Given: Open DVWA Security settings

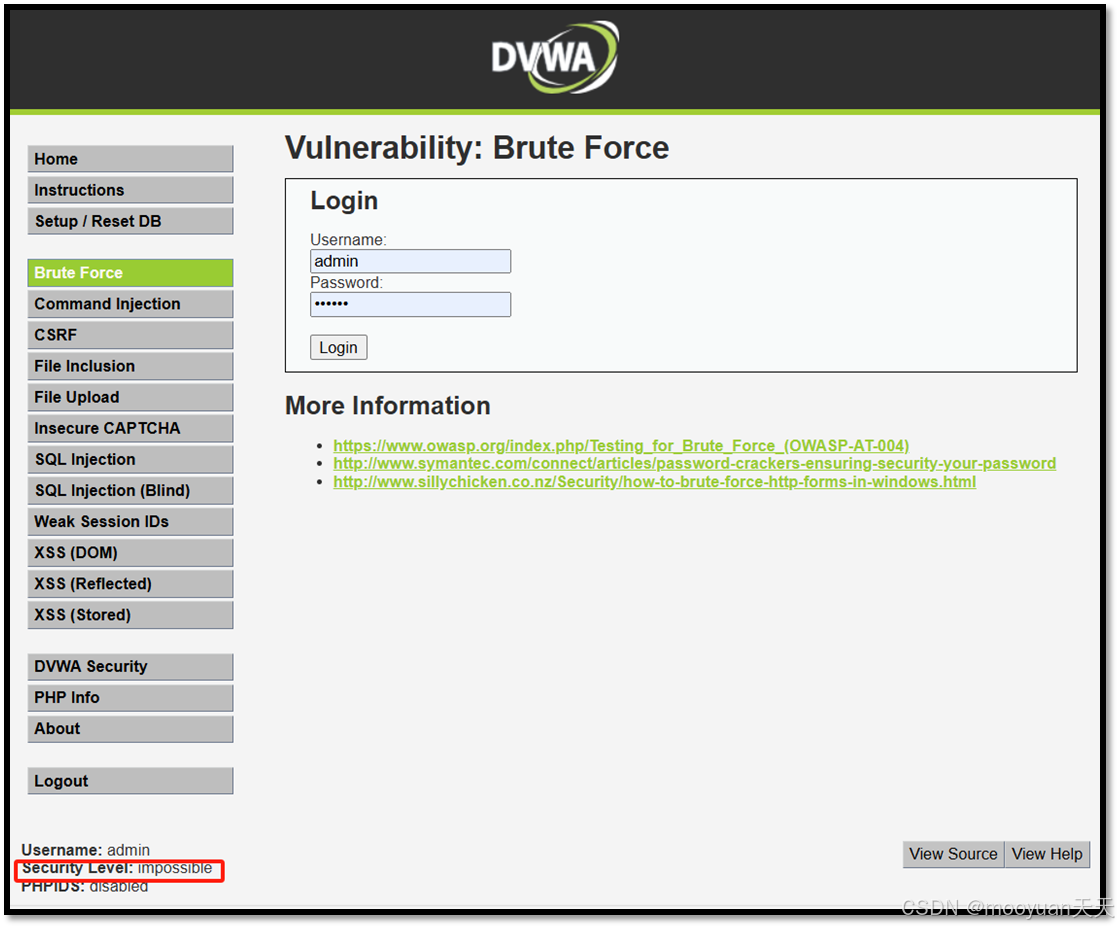Looking at the screenshot, I should (x=131, y=667).
